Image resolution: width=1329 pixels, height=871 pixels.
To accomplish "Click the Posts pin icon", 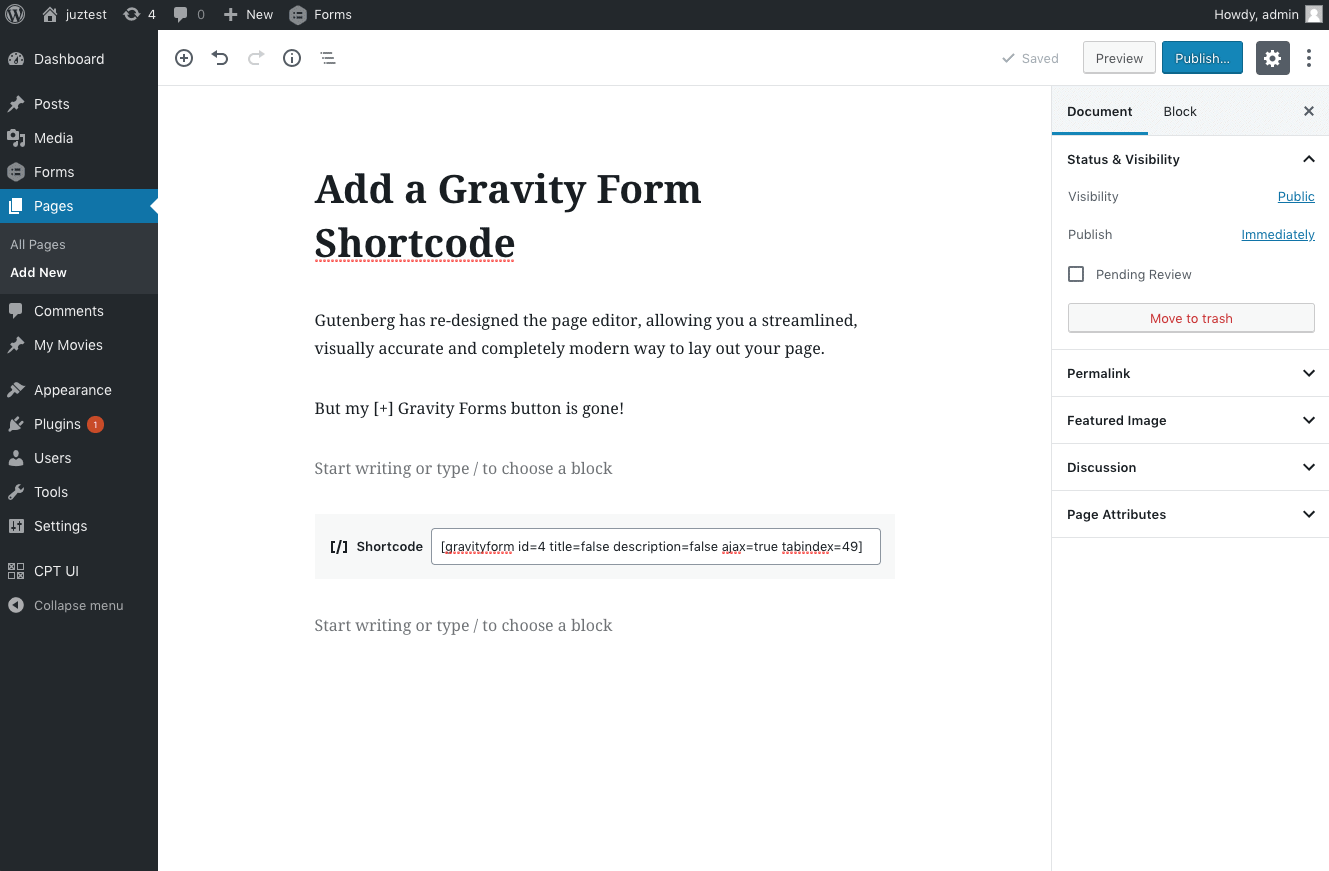I will [16, 104].
